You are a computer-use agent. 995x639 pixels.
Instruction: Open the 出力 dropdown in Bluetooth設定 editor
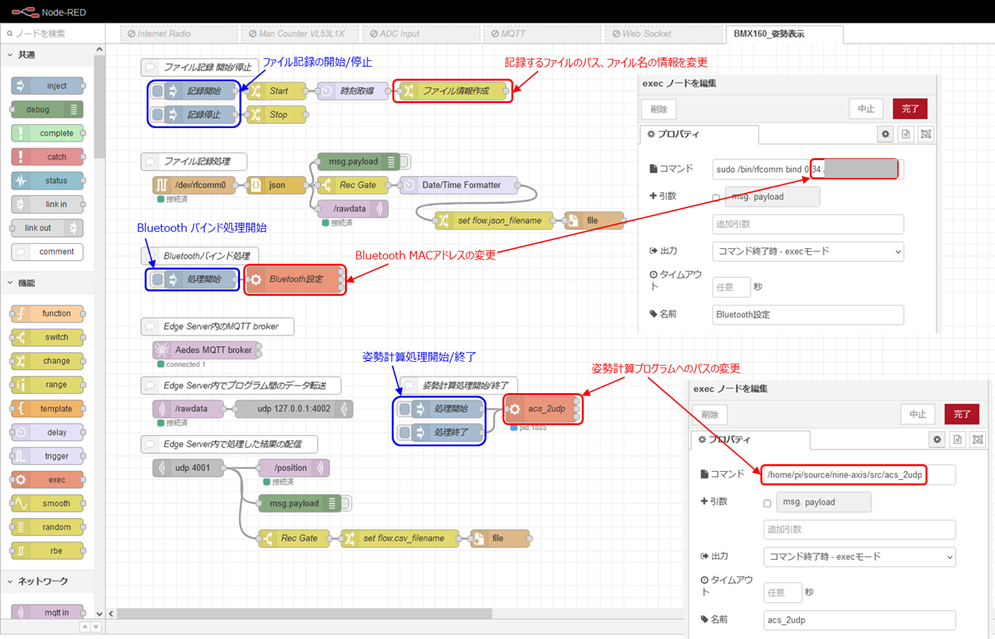[x=808, y=251]
